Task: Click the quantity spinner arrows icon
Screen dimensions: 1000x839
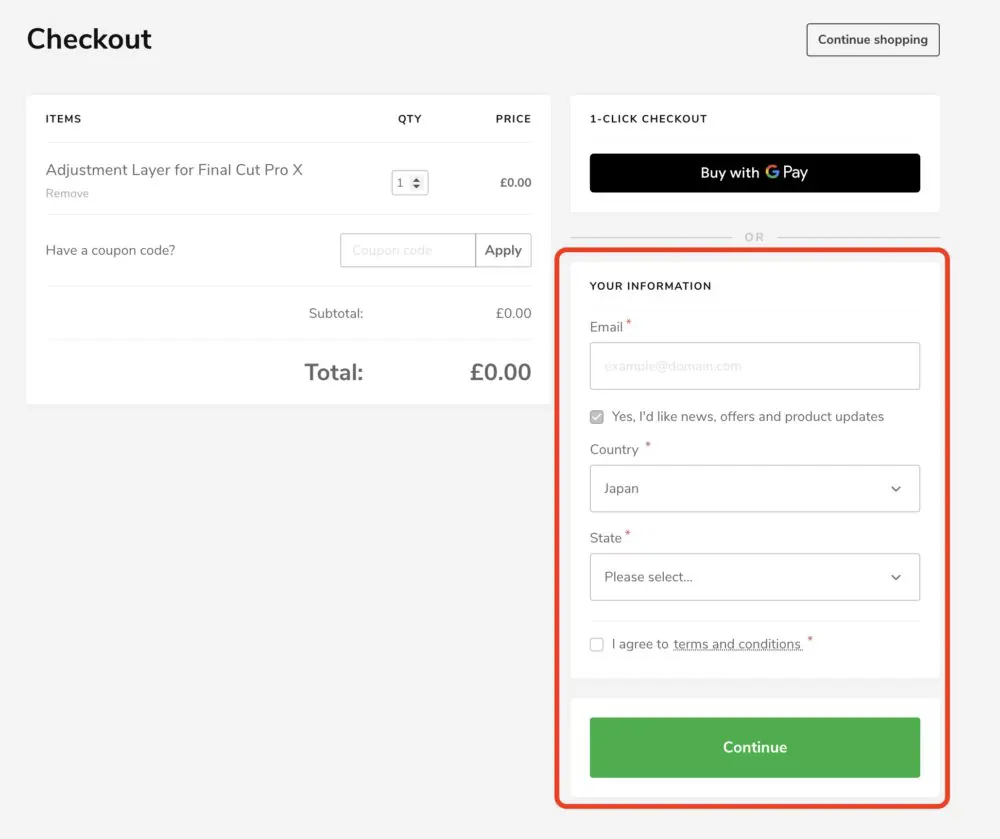Action: (417, 183)
